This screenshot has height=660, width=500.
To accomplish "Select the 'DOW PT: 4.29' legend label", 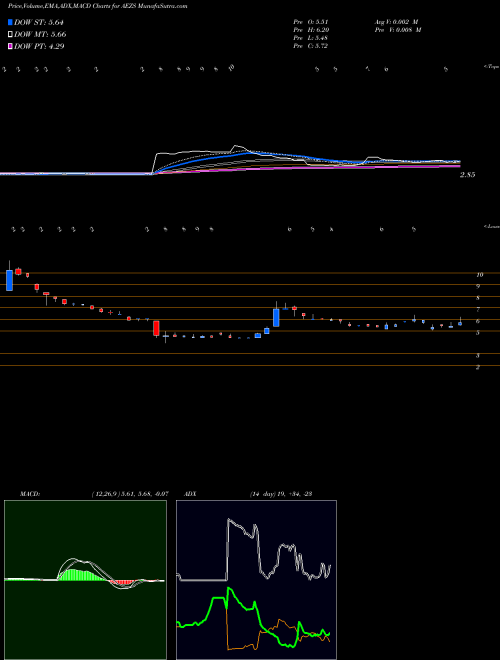I will tap(39, 46).
